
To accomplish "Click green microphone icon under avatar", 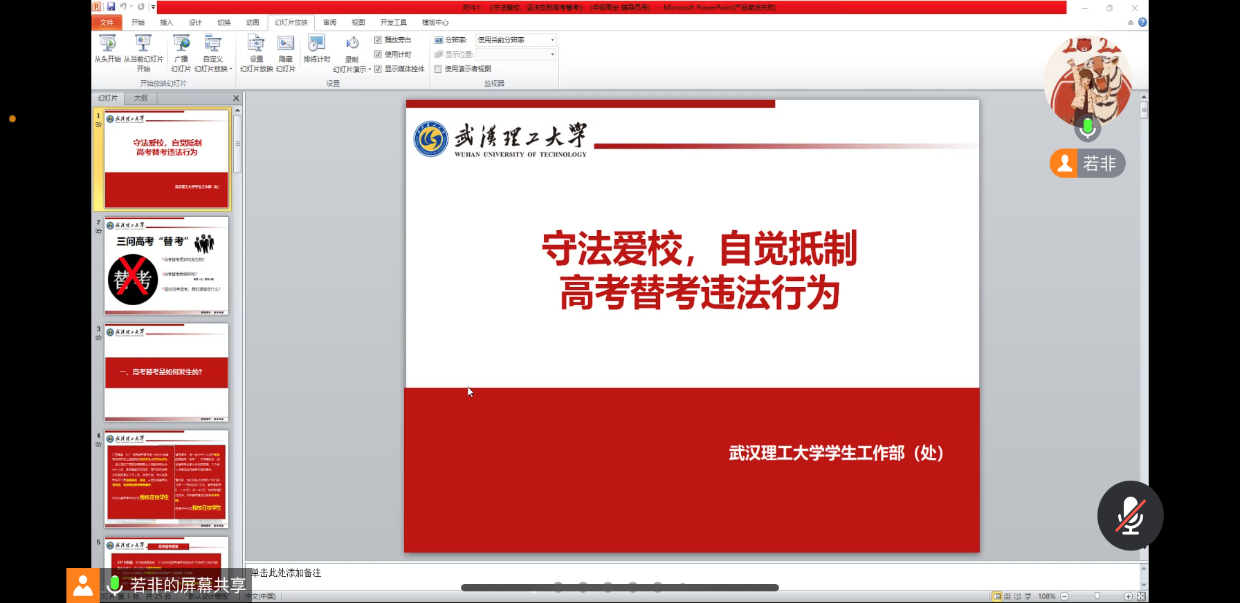I will (1088, 128).
